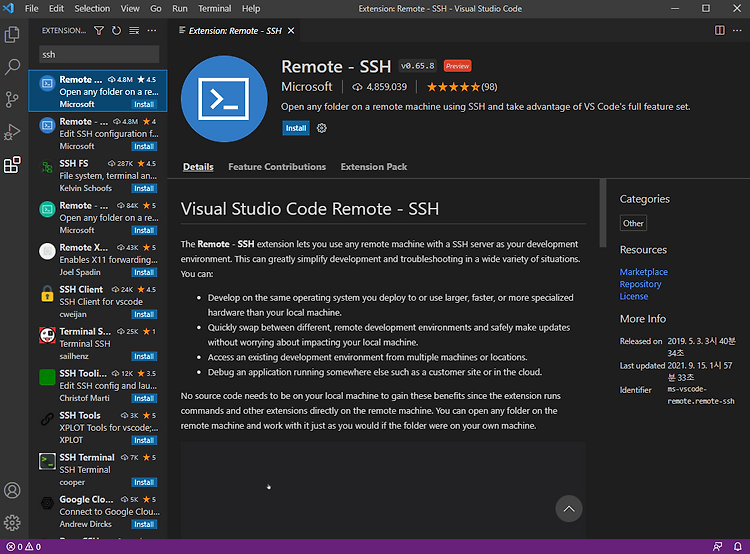Click the Preview badge
Screen dimensions: 750x554
coord(457,66)
